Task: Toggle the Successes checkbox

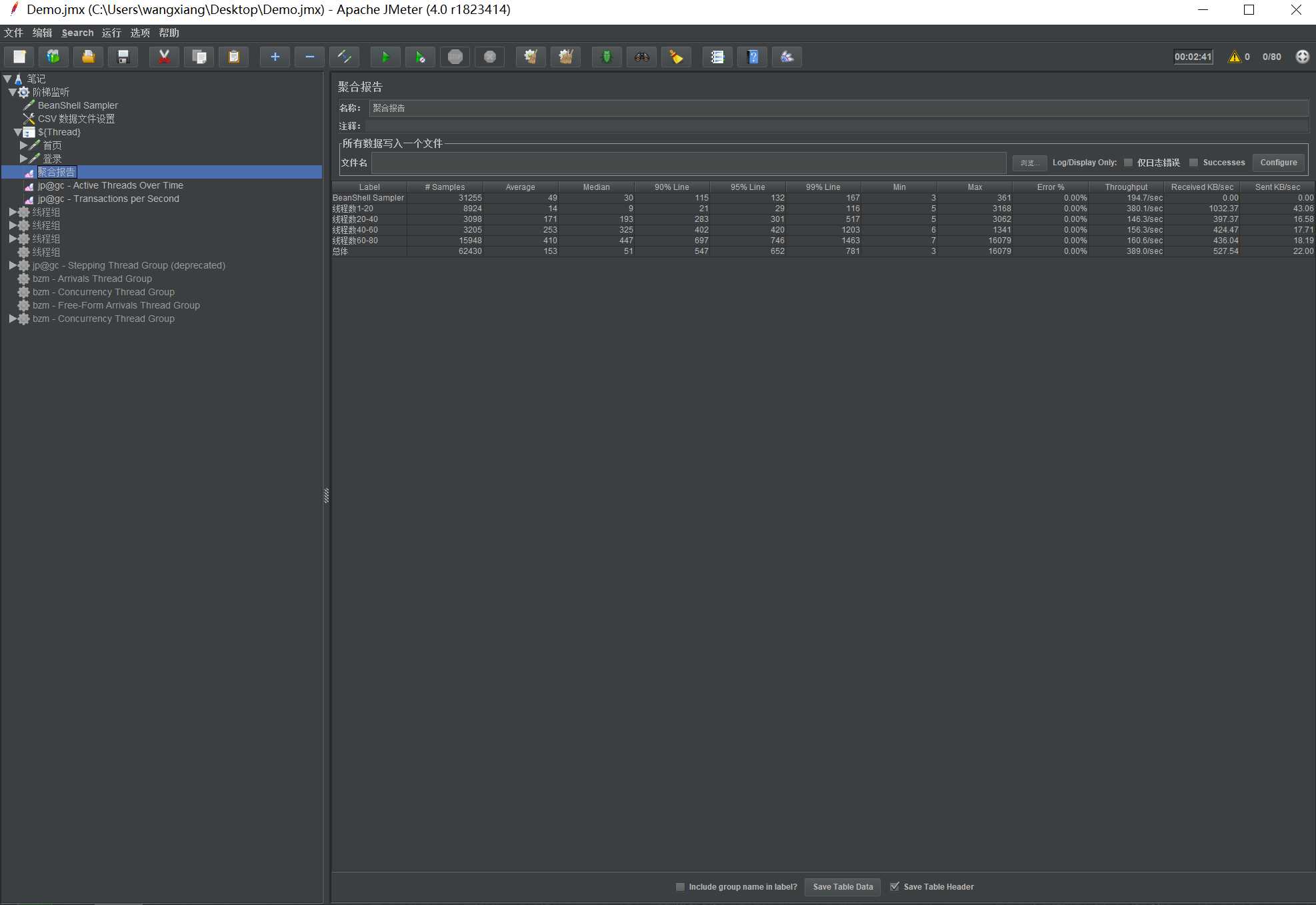Action: [1193, 163]
